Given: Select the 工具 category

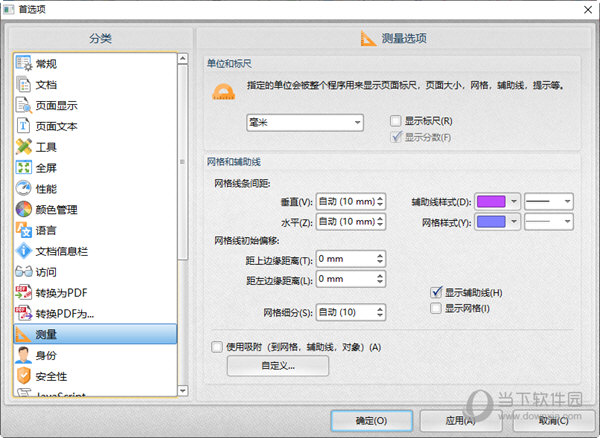Looking at the screenshot, I should click(x=95, y=147).
